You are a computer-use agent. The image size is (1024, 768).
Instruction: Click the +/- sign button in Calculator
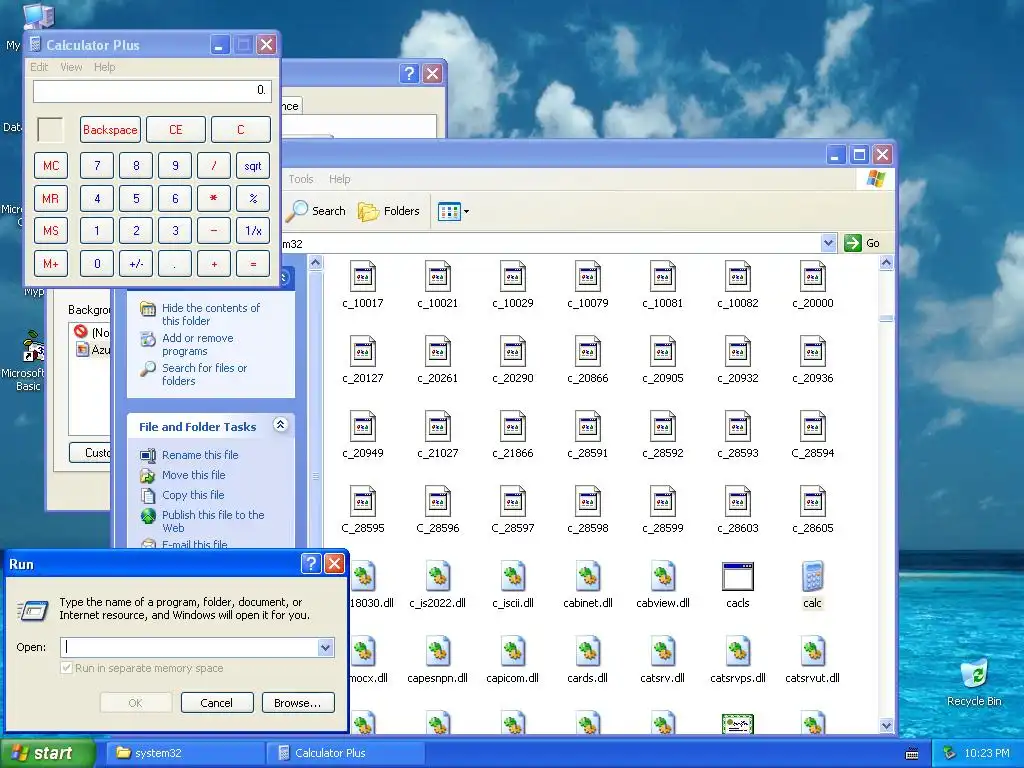tap(136, 264)
